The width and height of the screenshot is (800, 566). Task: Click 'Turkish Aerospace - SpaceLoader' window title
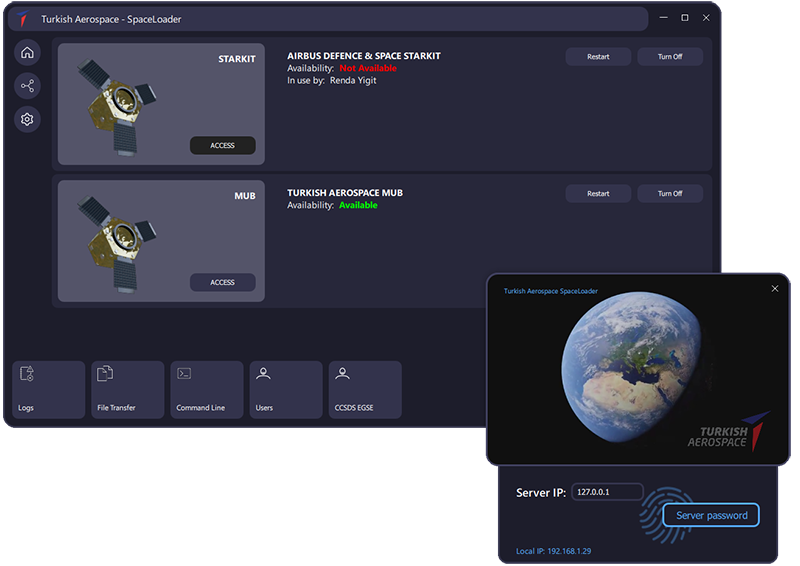(x=111, y=19)
